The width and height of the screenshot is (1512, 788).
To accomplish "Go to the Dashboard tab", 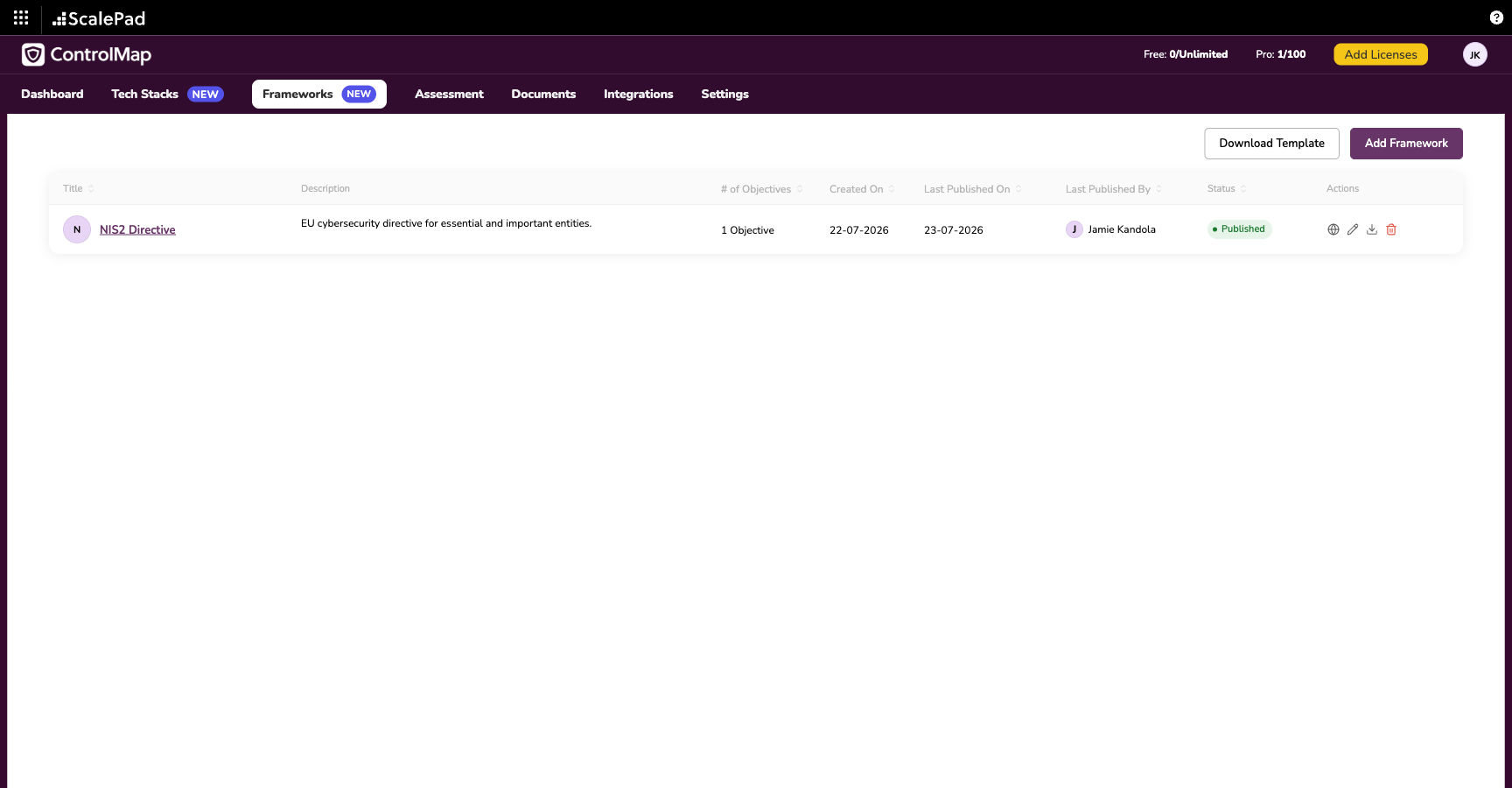I will pyautogui.click(x=52, y=94).
